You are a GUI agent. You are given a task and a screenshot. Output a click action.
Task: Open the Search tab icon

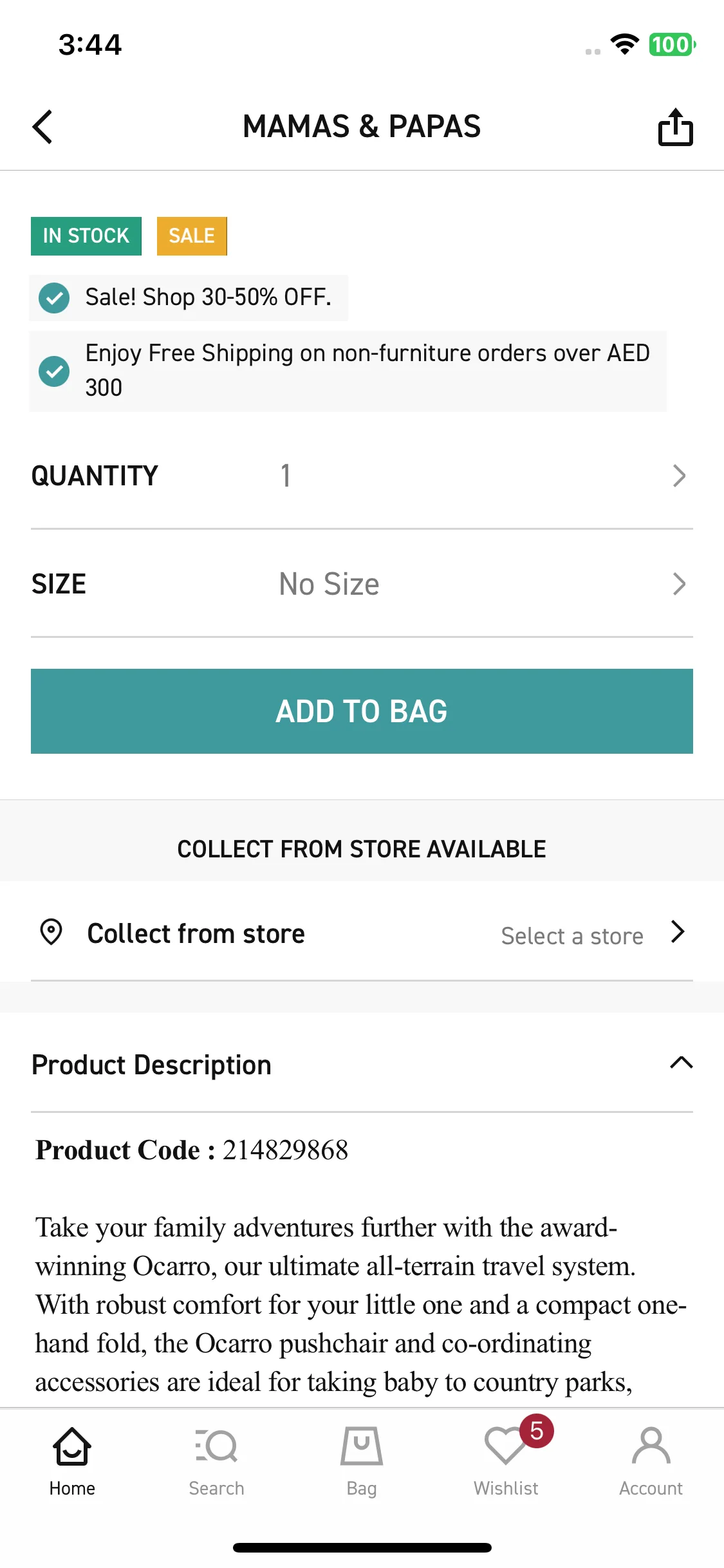coord(217,1446)
